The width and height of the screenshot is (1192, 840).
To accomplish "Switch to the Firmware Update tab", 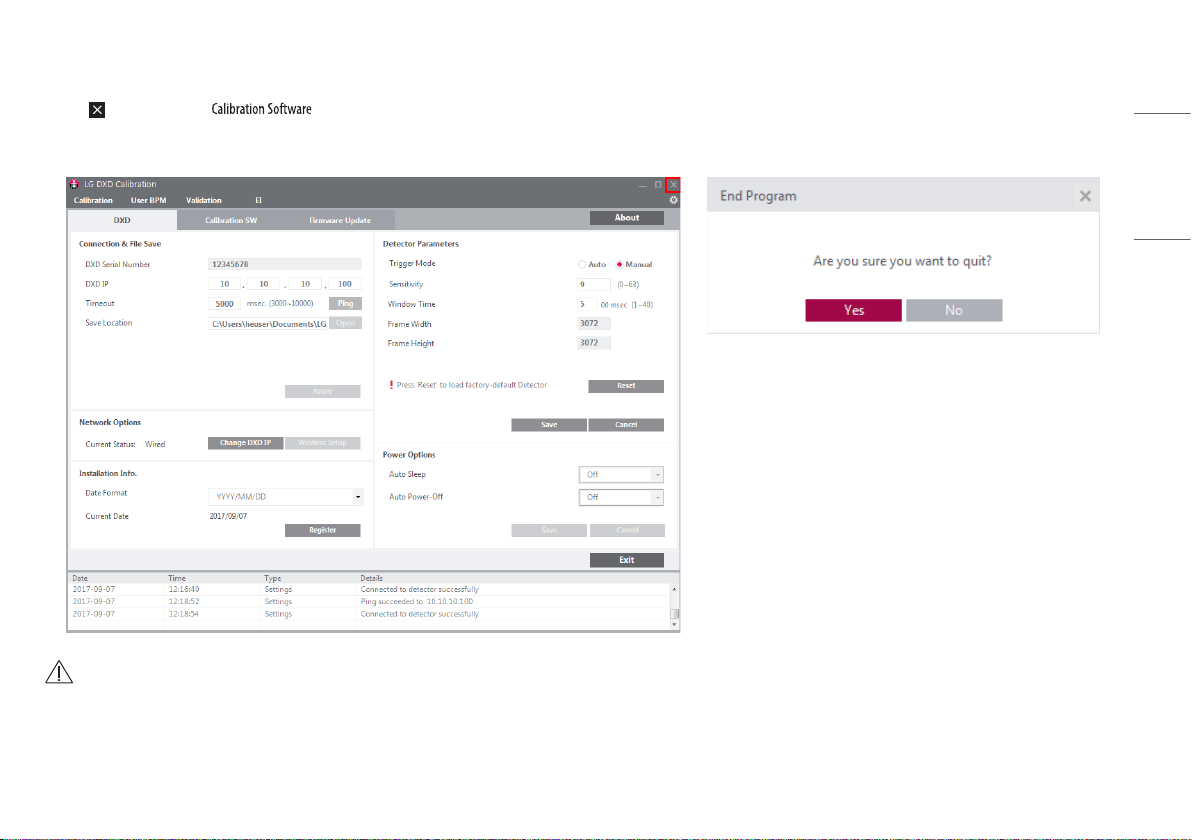I will pyautogui.click(x=340, y=220).
